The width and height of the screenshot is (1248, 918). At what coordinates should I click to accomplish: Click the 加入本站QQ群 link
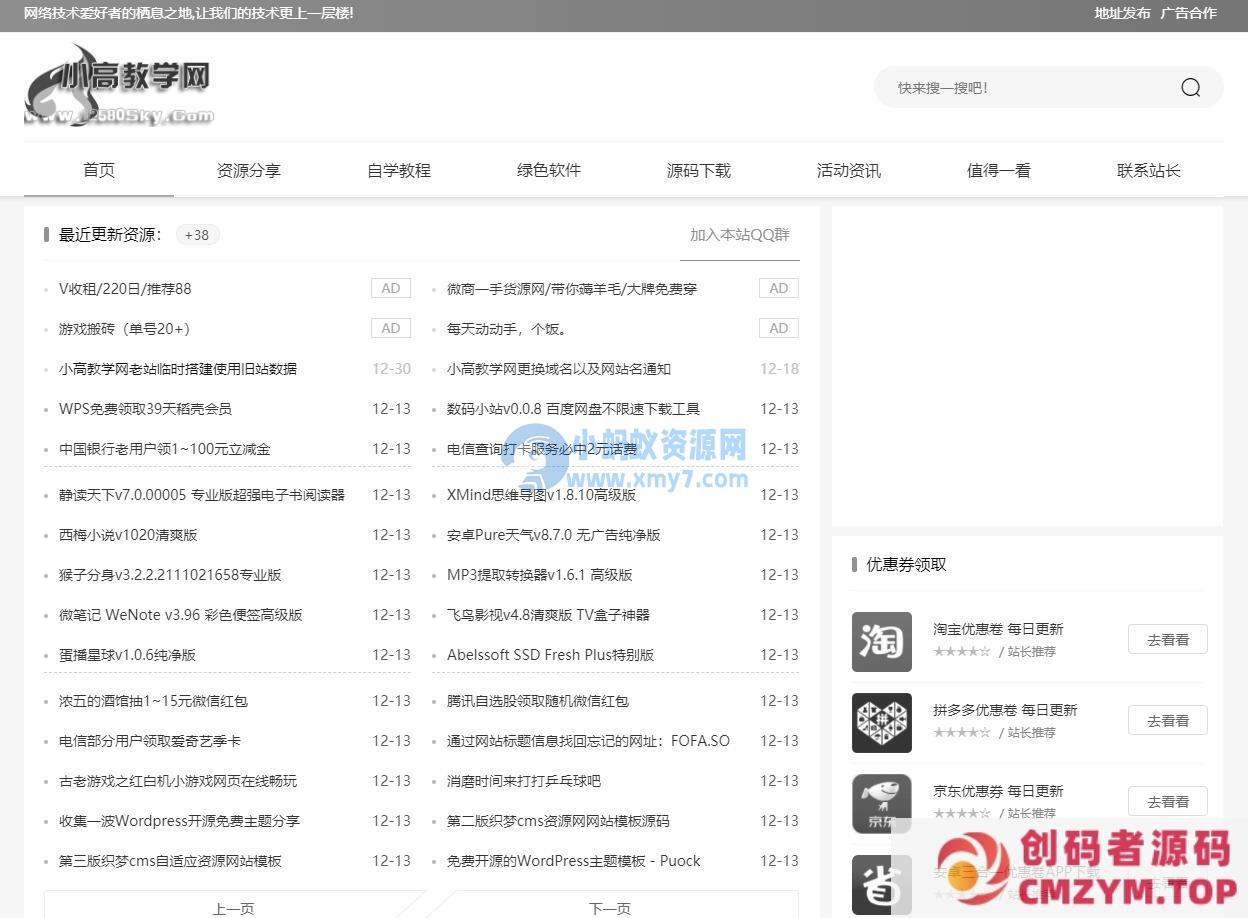pos(739,235)
